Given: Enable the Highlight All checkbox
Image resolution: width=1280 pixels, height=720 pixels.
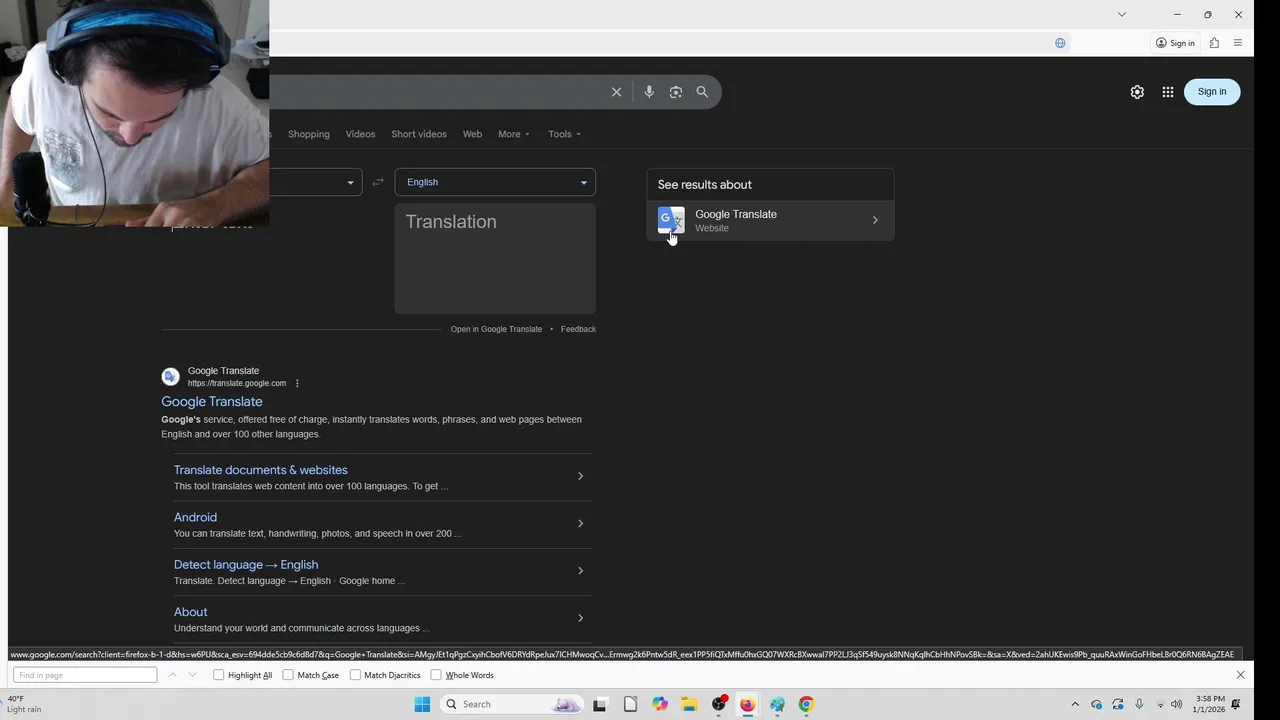Looking at the screenshot, I should pyautogui.click(x=218, y=675).
